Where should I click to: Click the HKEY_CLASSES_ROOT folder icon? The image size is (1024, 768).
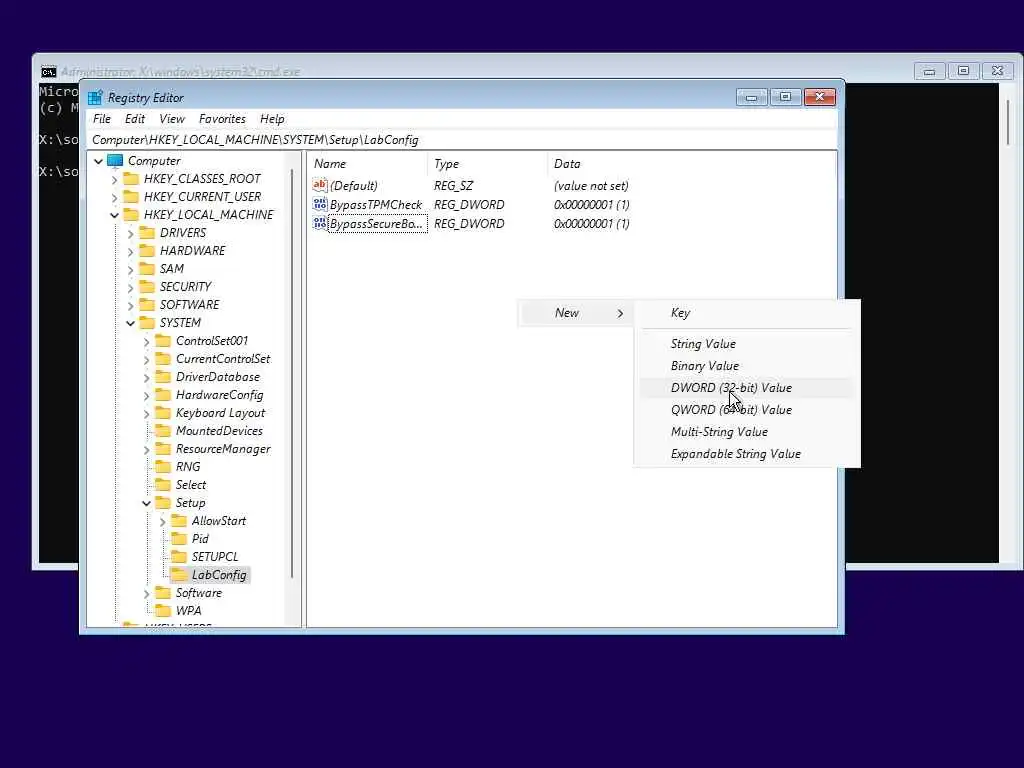(131, 179)
